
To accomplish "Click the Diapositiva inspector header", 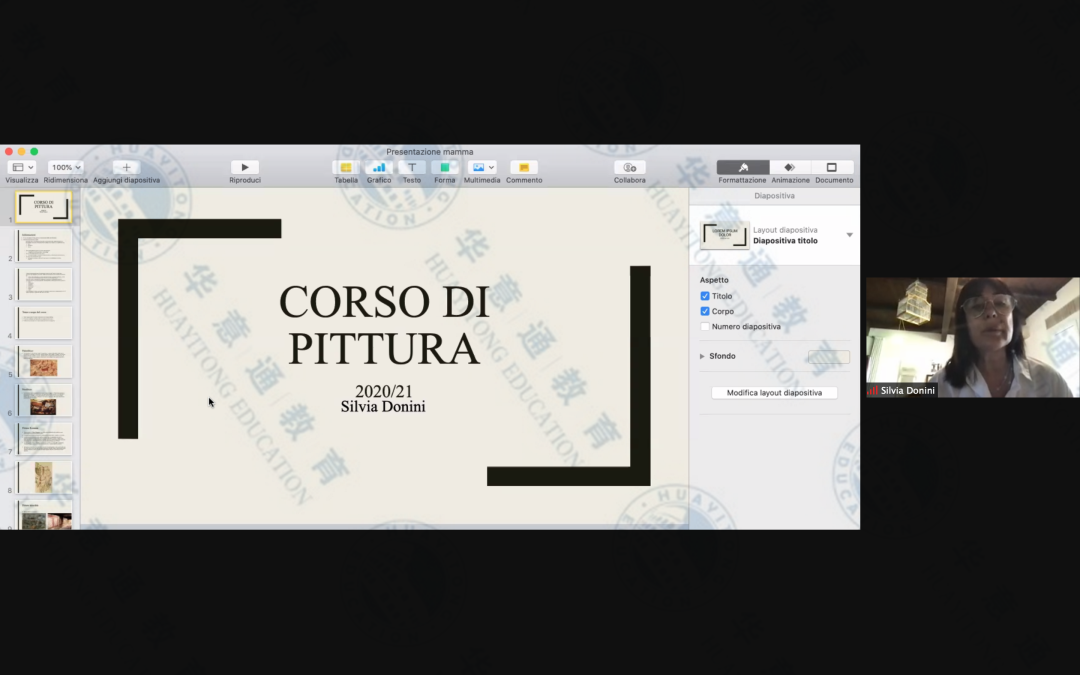I will point(774,196).
